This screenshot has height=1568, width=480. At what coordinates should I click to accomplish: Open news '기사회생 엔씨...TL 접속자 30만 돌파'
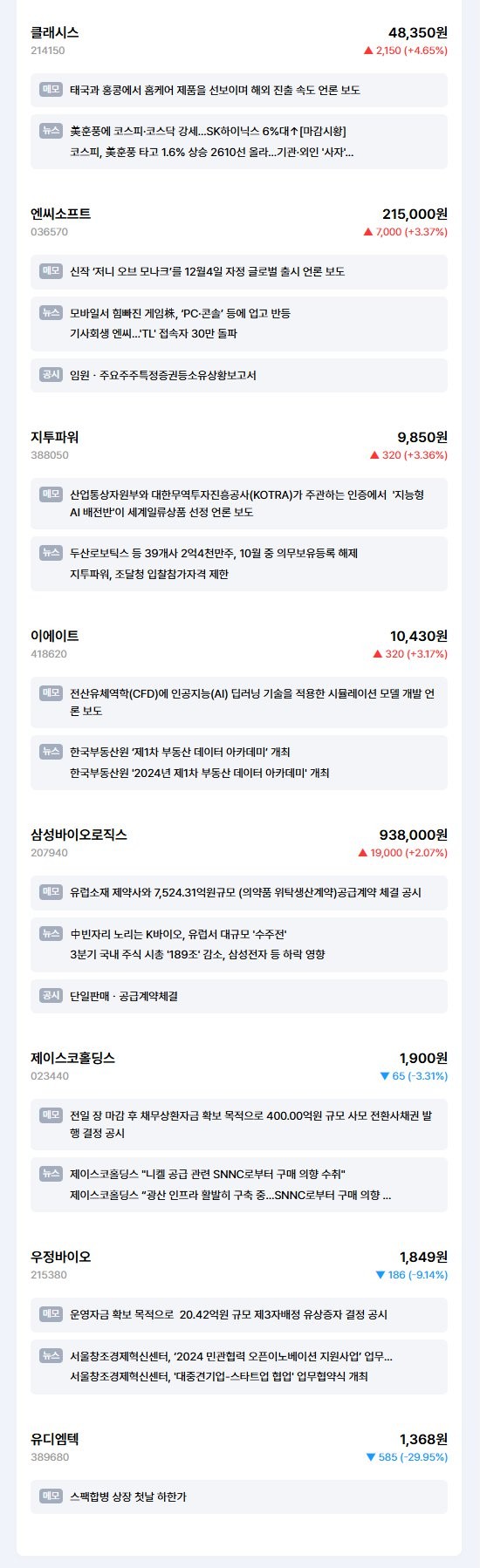point(154,333)
